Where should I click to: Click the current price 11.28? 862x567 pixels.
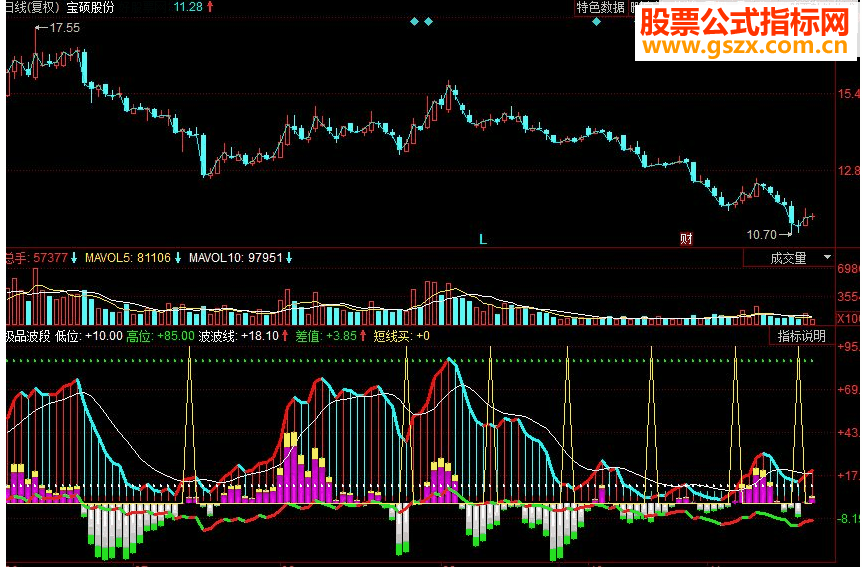(188, 7)
